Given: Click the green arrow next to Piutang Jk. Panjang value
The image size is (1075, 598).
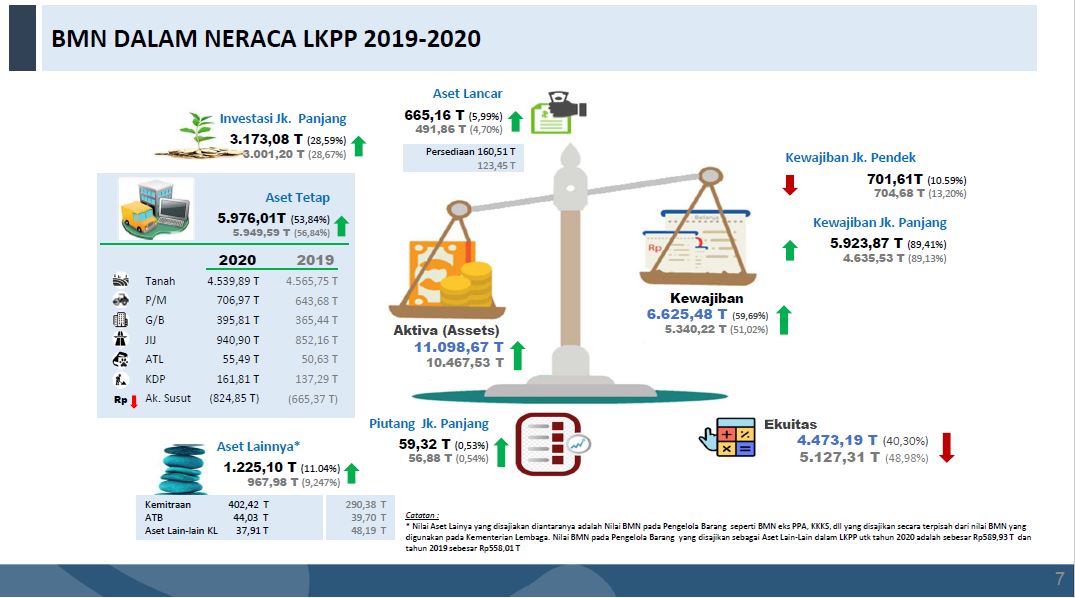Looking at the screenshot, I should [501, 452].
